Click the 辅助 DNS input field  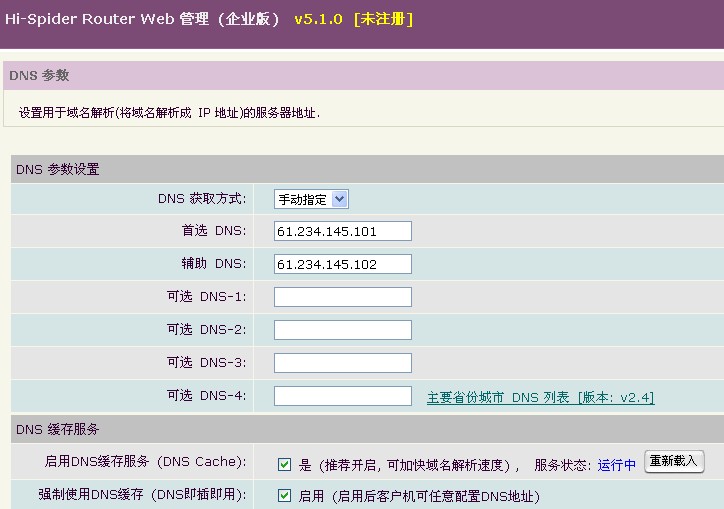click(343, 264)
